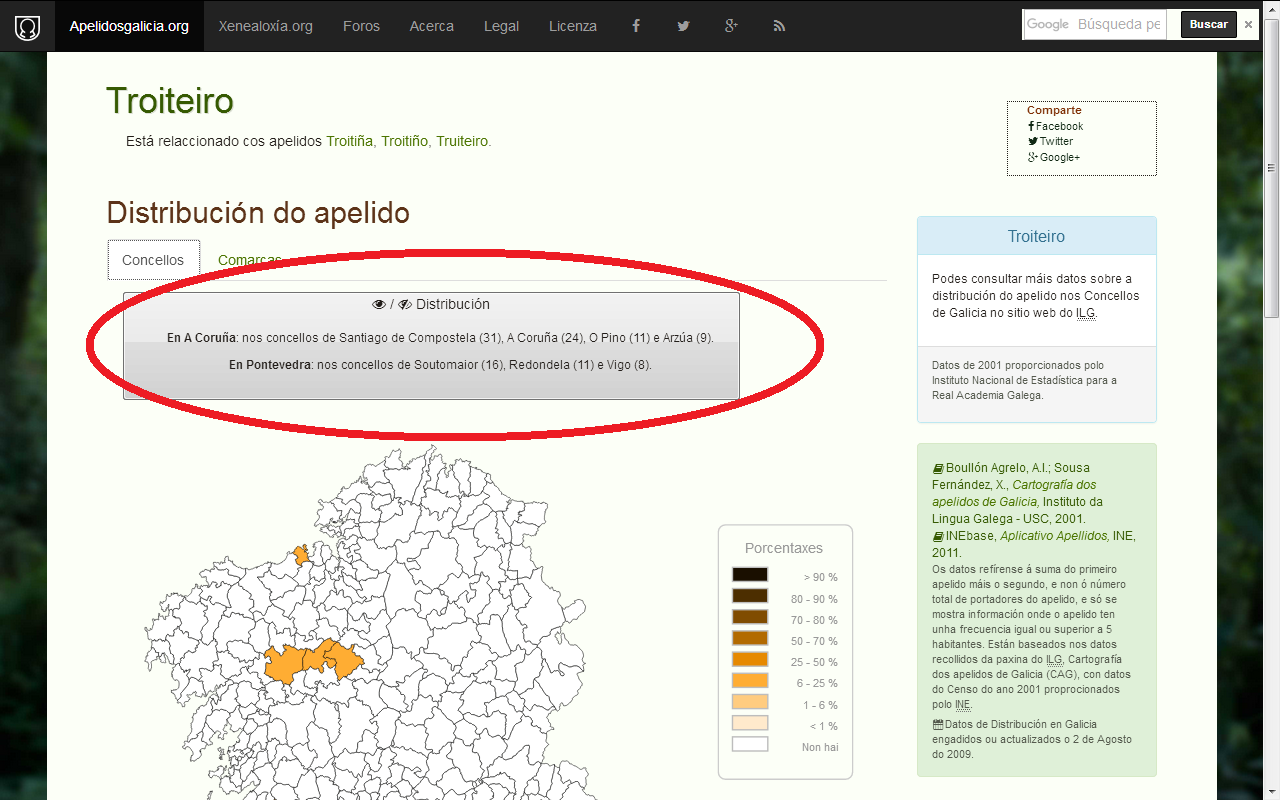Open the Foros menu item
The width and height of the screenshot is (1280, 800).
coord(361,26)
